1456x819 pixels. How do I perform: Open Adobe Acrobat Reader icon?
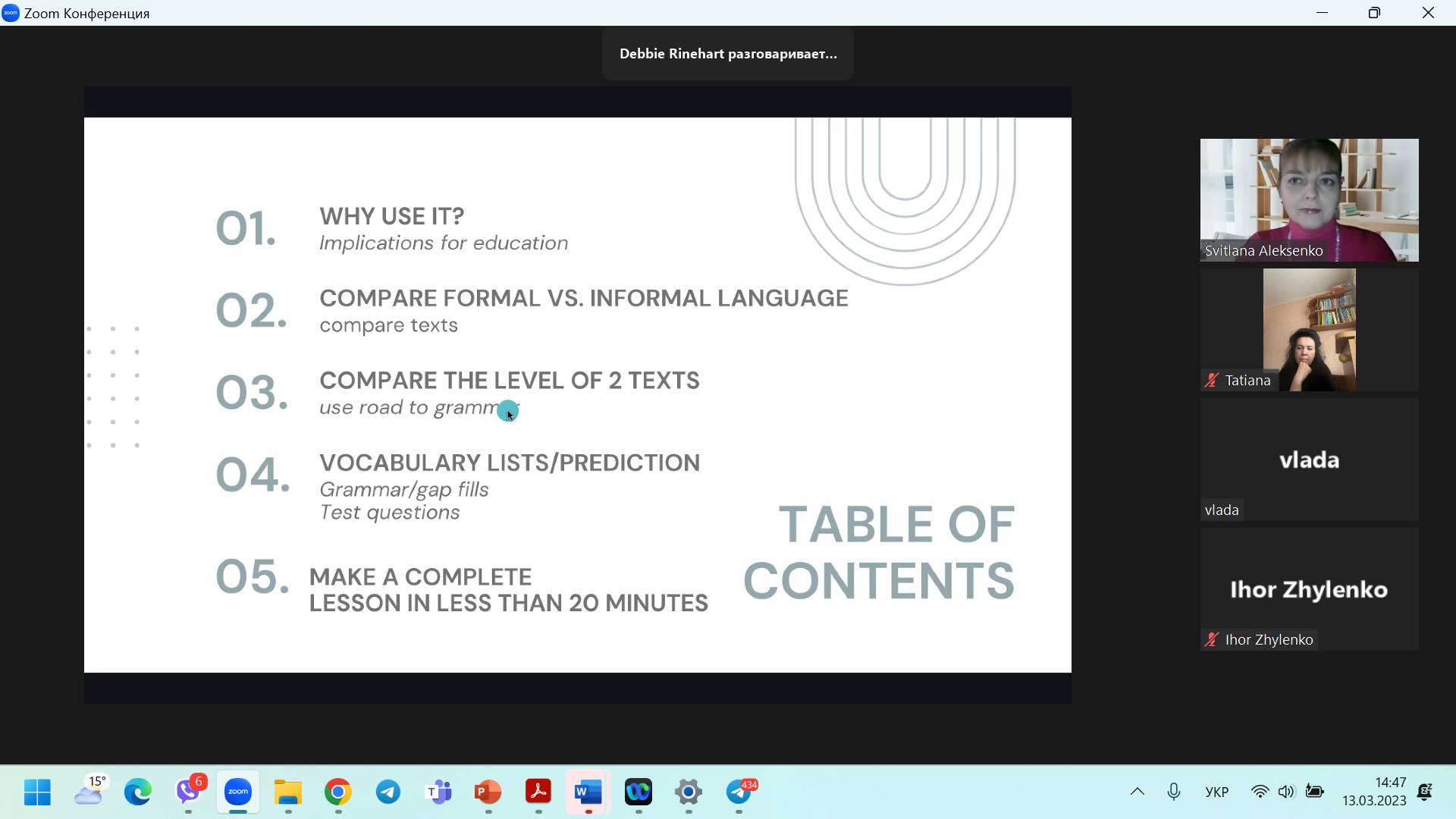[x=538, y=792]
